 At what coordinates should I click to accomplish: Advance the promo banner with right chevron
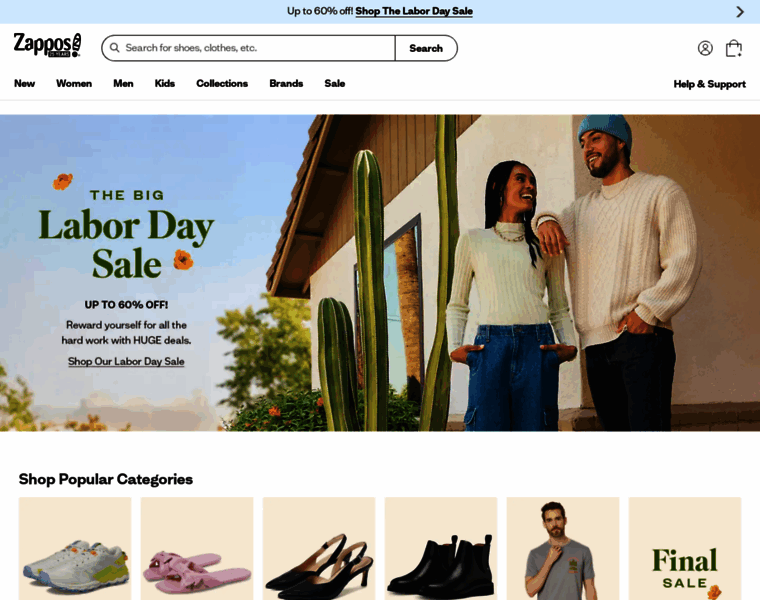[x=740, y=12]
